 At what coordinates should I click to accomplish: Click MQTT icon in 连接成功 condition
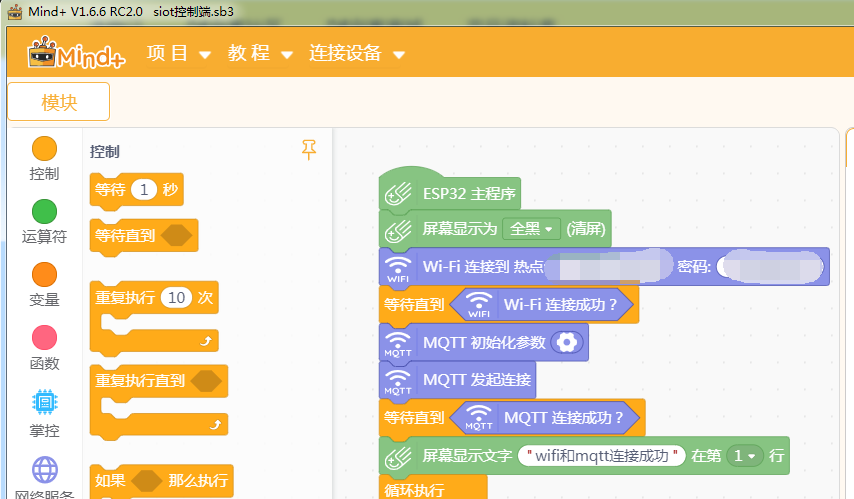tap(479, 418)
